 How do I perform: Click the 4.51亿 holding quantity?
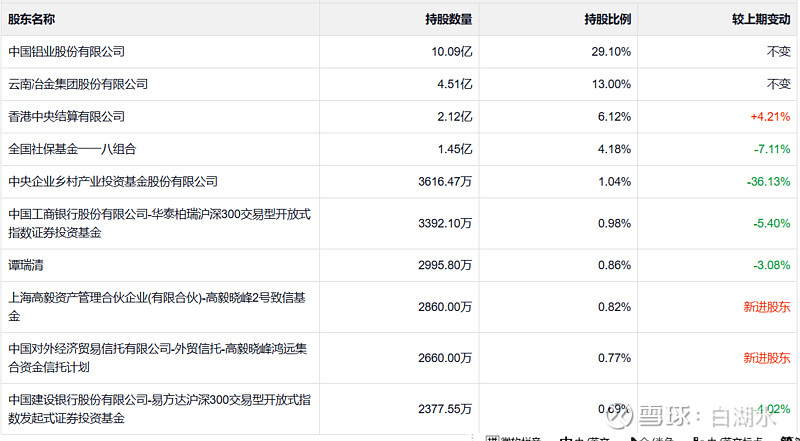455,84
